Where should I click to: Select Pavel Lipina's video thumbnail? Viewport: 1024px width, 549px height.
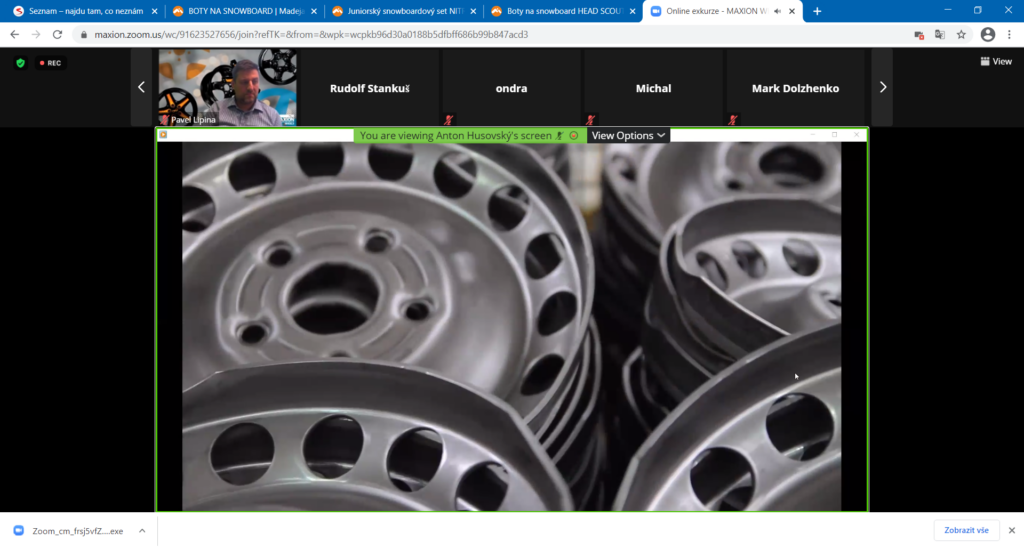(228, 88)
